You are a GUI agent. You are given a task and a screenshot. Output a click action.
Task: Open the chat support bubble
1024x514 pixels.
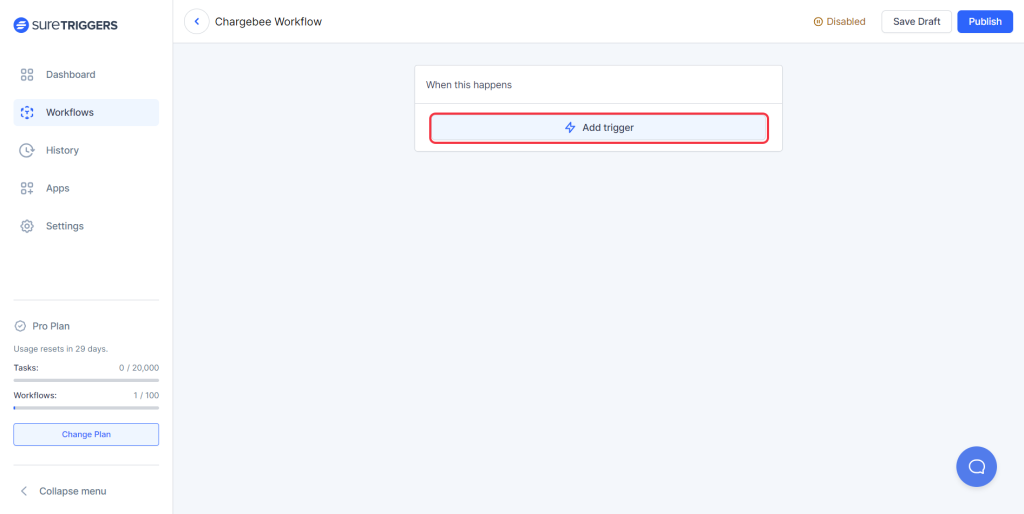point(976,466)
